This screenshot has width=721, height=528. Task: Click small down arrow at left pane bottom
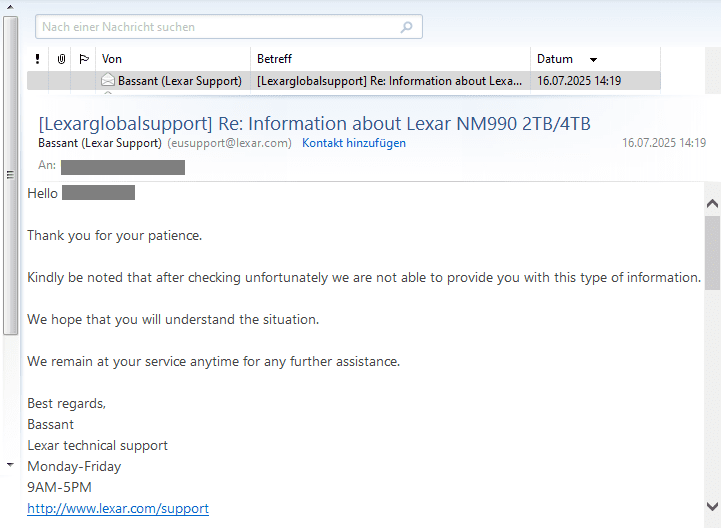[10, 465]
